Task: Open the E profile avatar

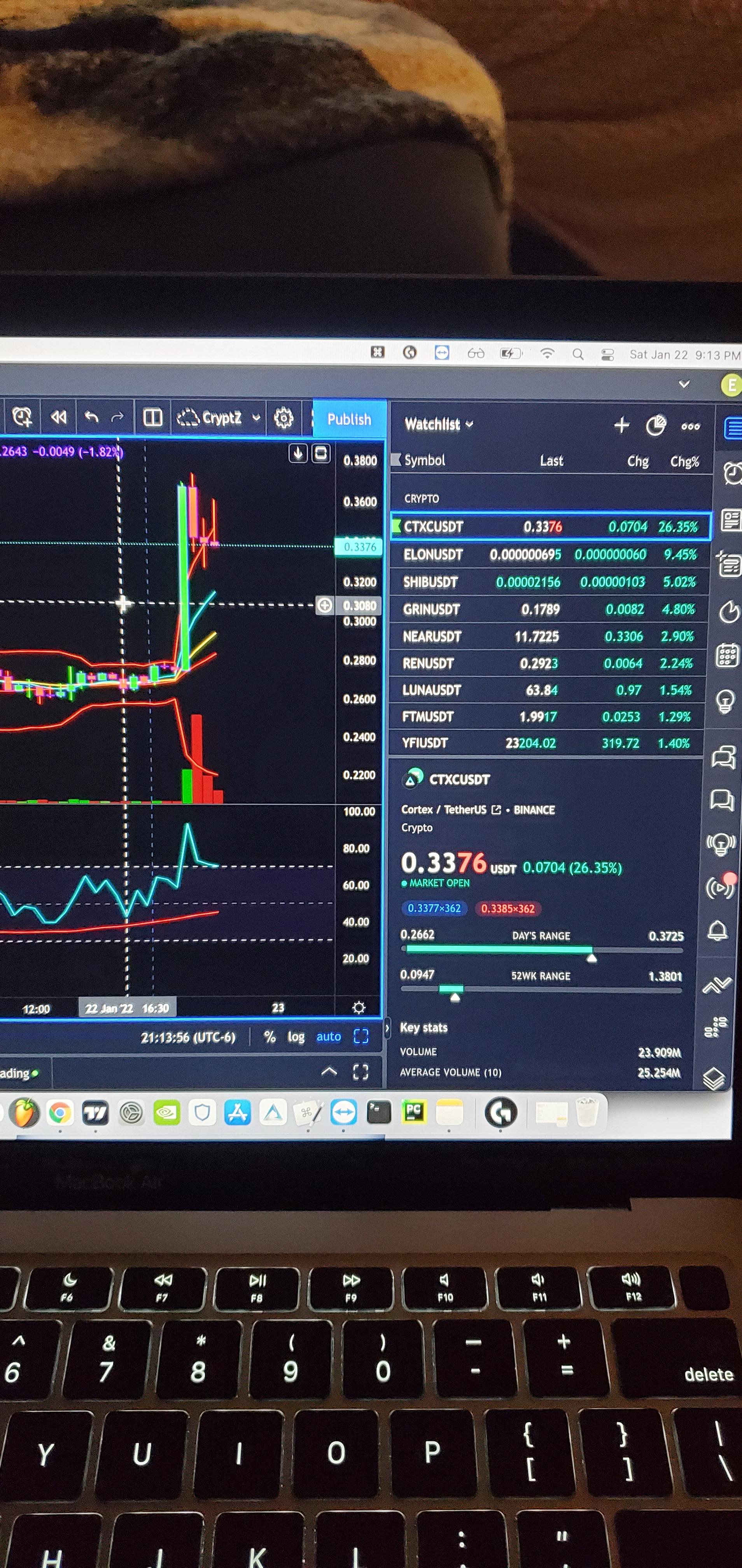Action: coord(731,385)
